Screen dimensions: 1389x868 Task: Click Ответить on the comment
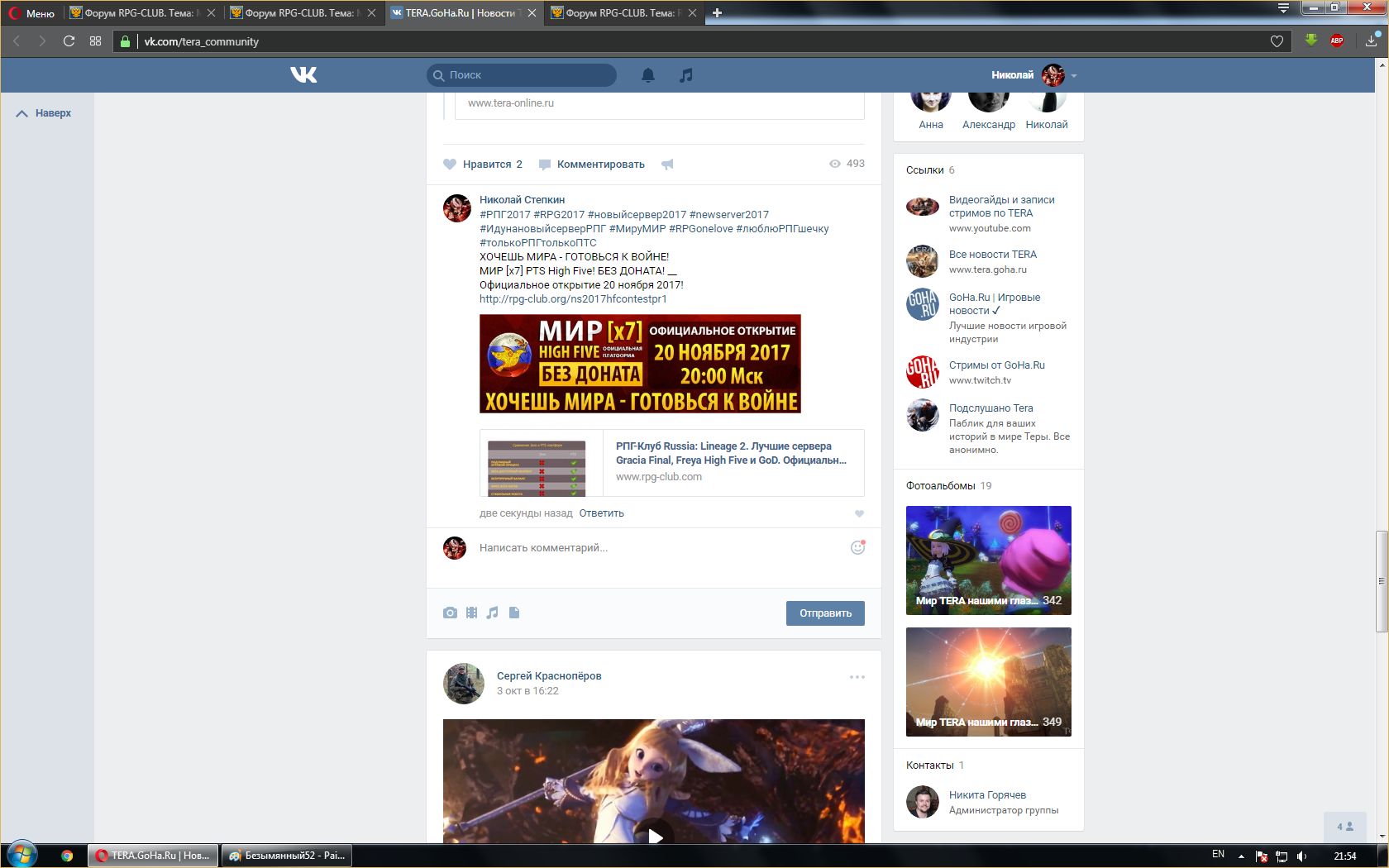point(601,513)
